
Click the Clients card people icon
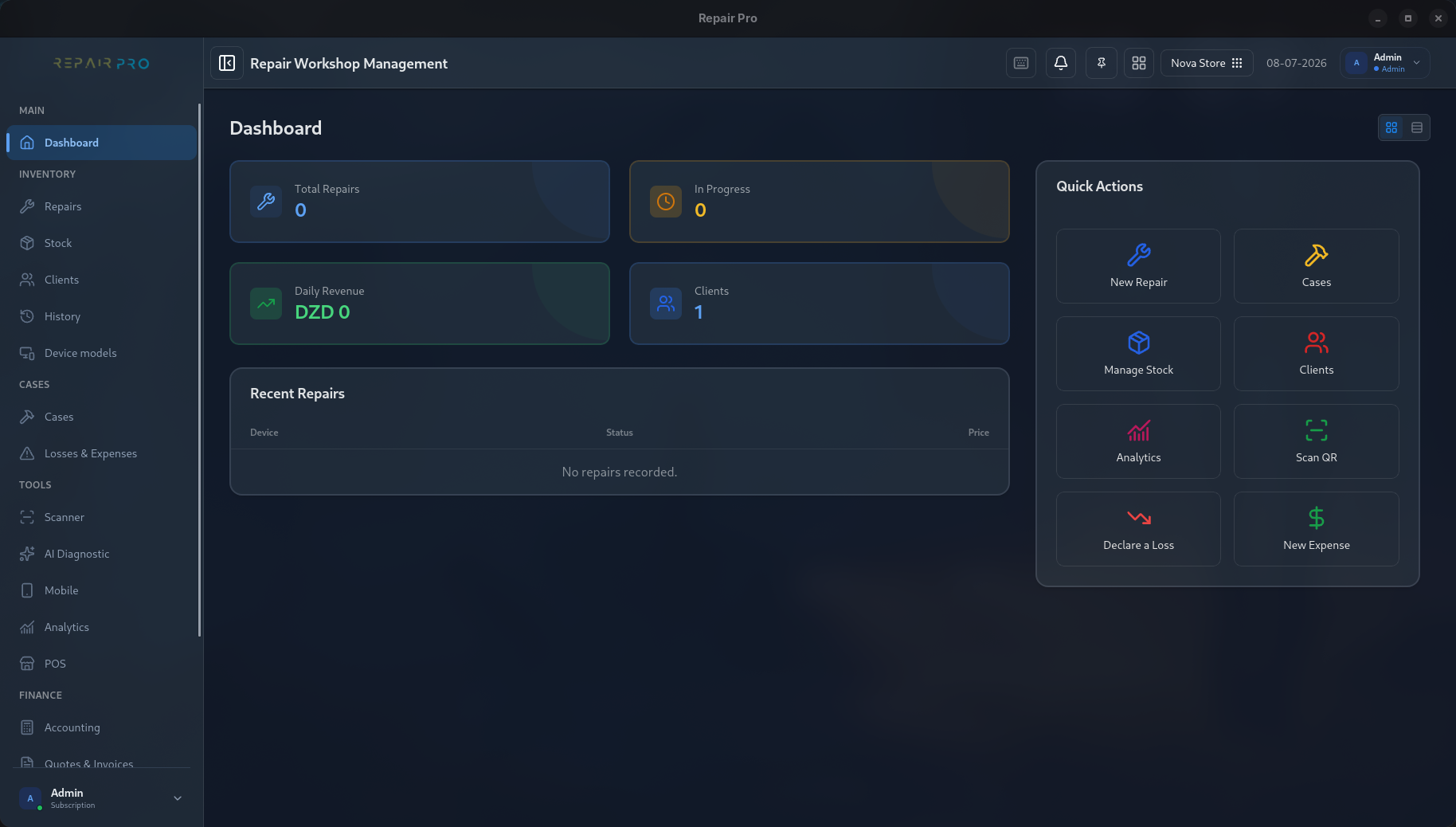(x=666, y=304)
